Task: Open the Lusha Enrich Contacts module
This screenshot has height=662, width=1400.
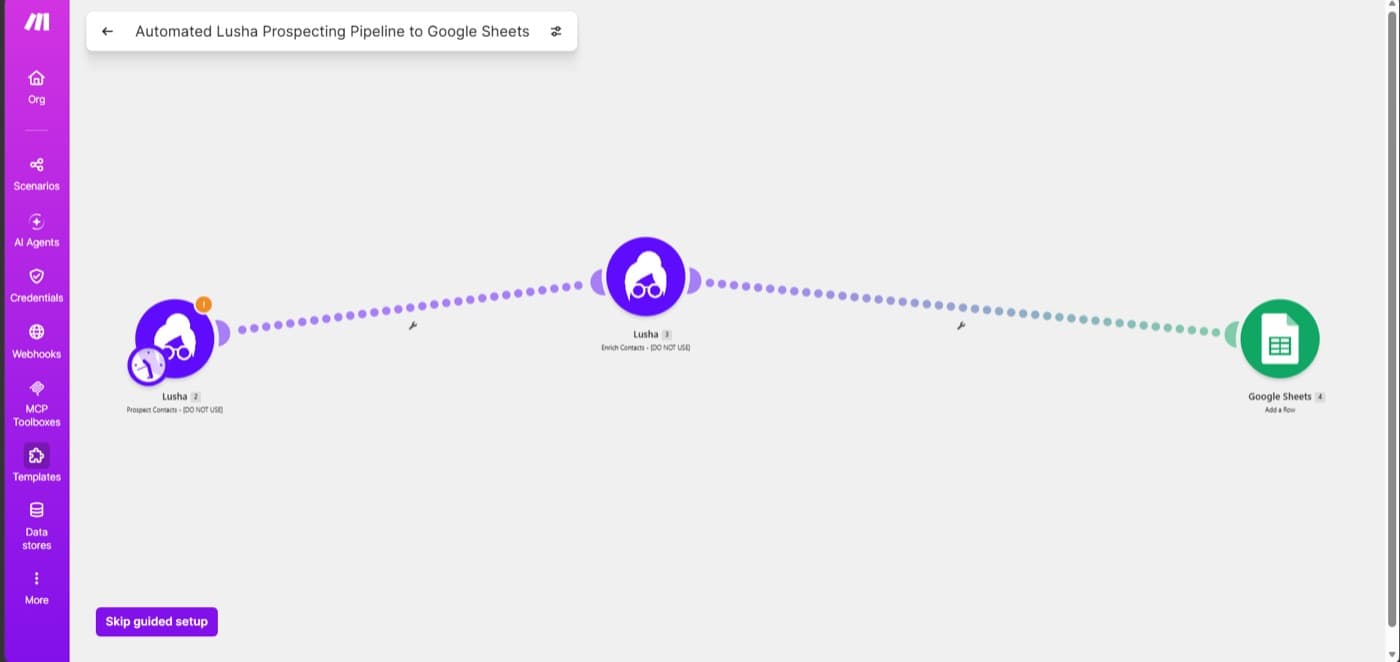Action: (646, 277)
